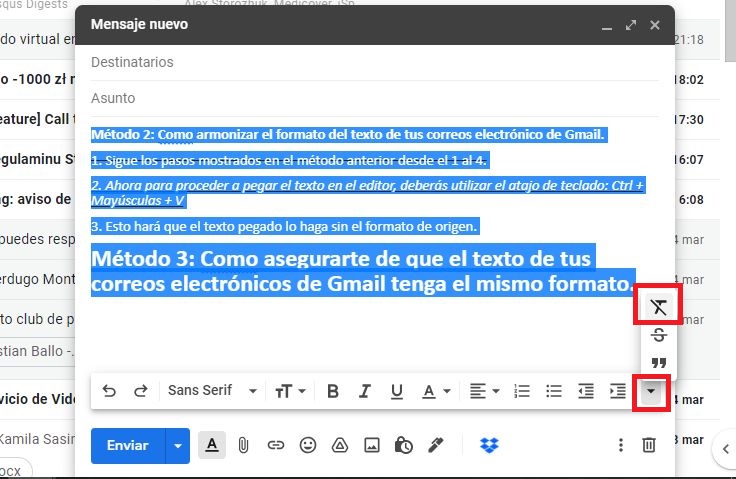Click the Destinatarios recipients field

[x=375, y=62]
